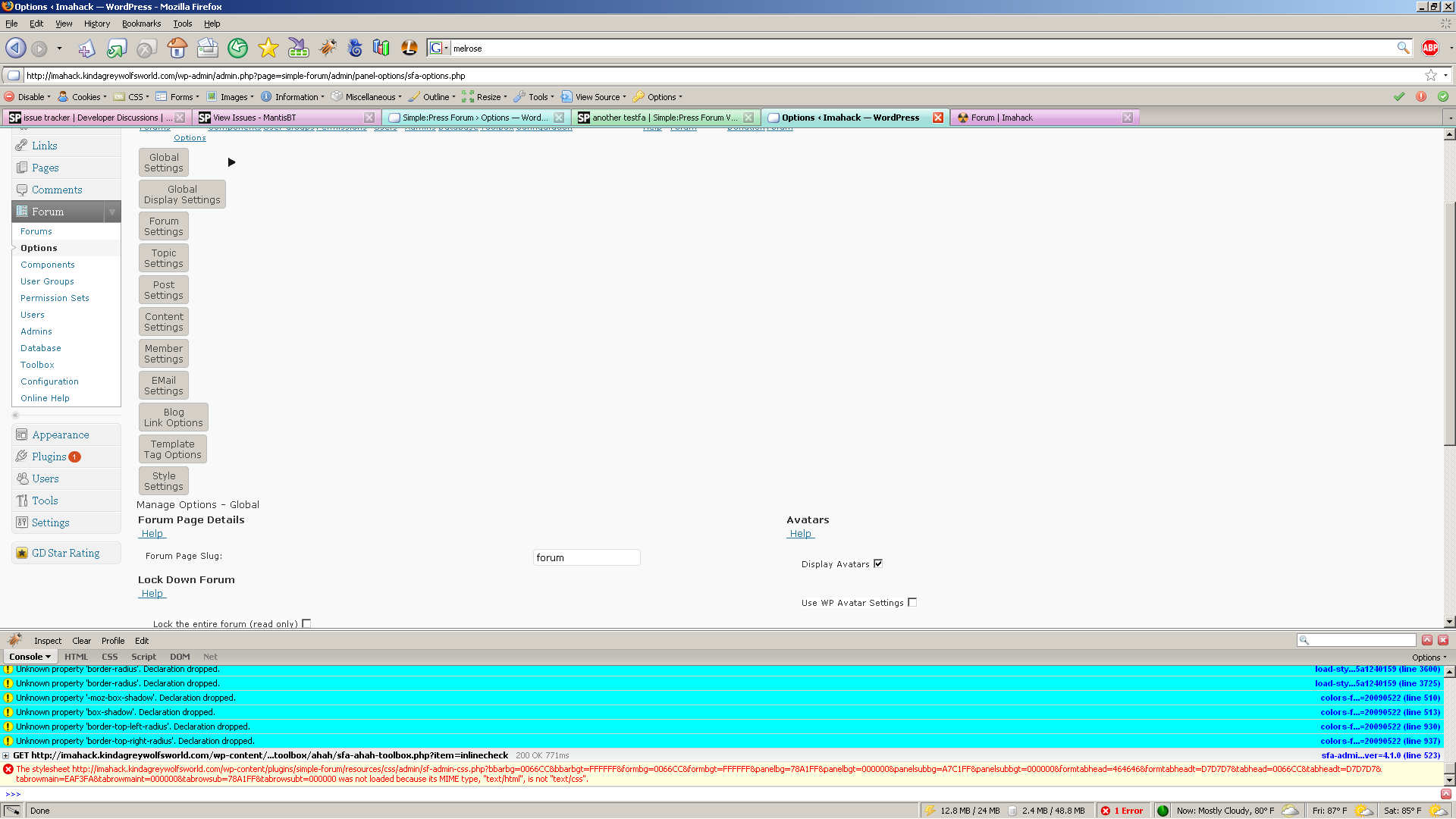Viewport: 1456px width, 819px height.
Task: Switch to Firebug HTML tab
Action: click(x=76, y=657)
